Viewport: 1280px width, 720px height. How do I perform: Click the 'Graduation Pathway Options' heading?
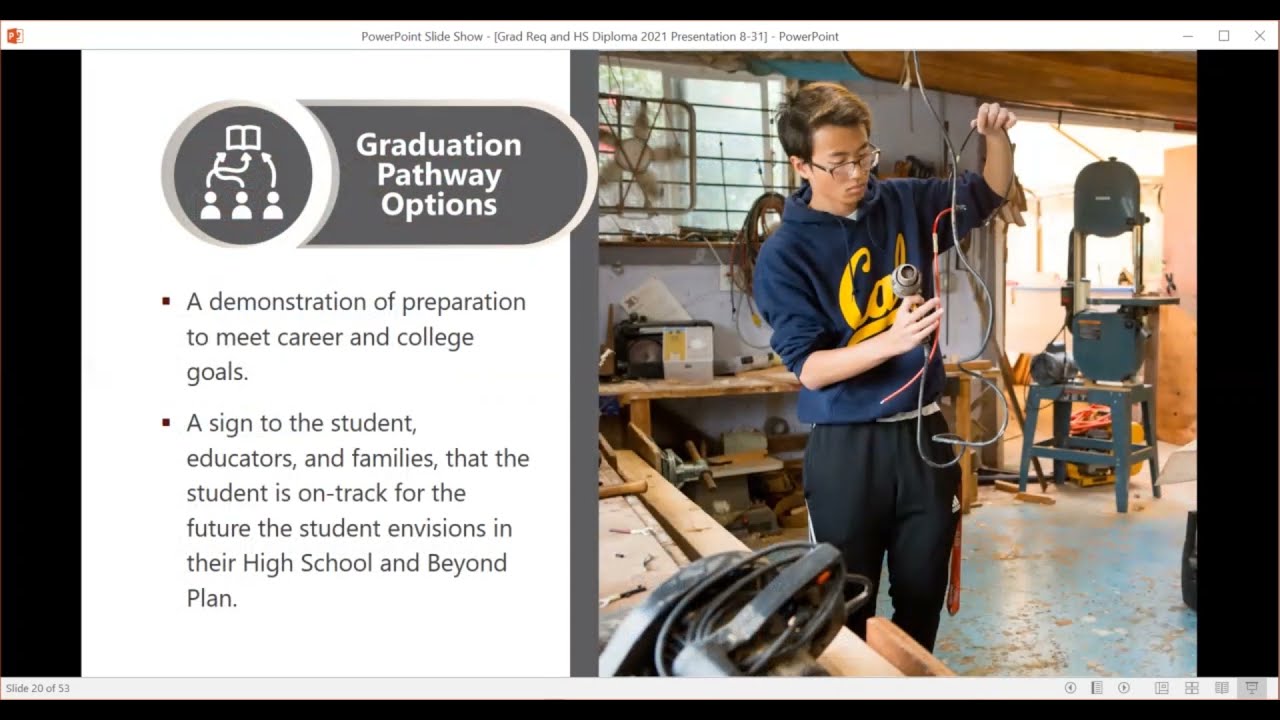[438, 175]
